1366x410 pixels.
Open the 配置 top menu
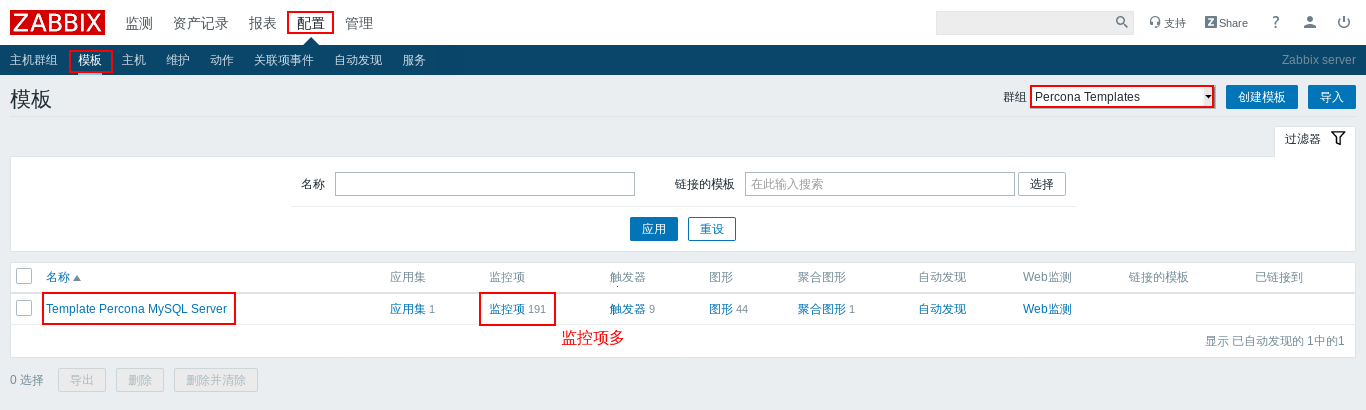311,23
